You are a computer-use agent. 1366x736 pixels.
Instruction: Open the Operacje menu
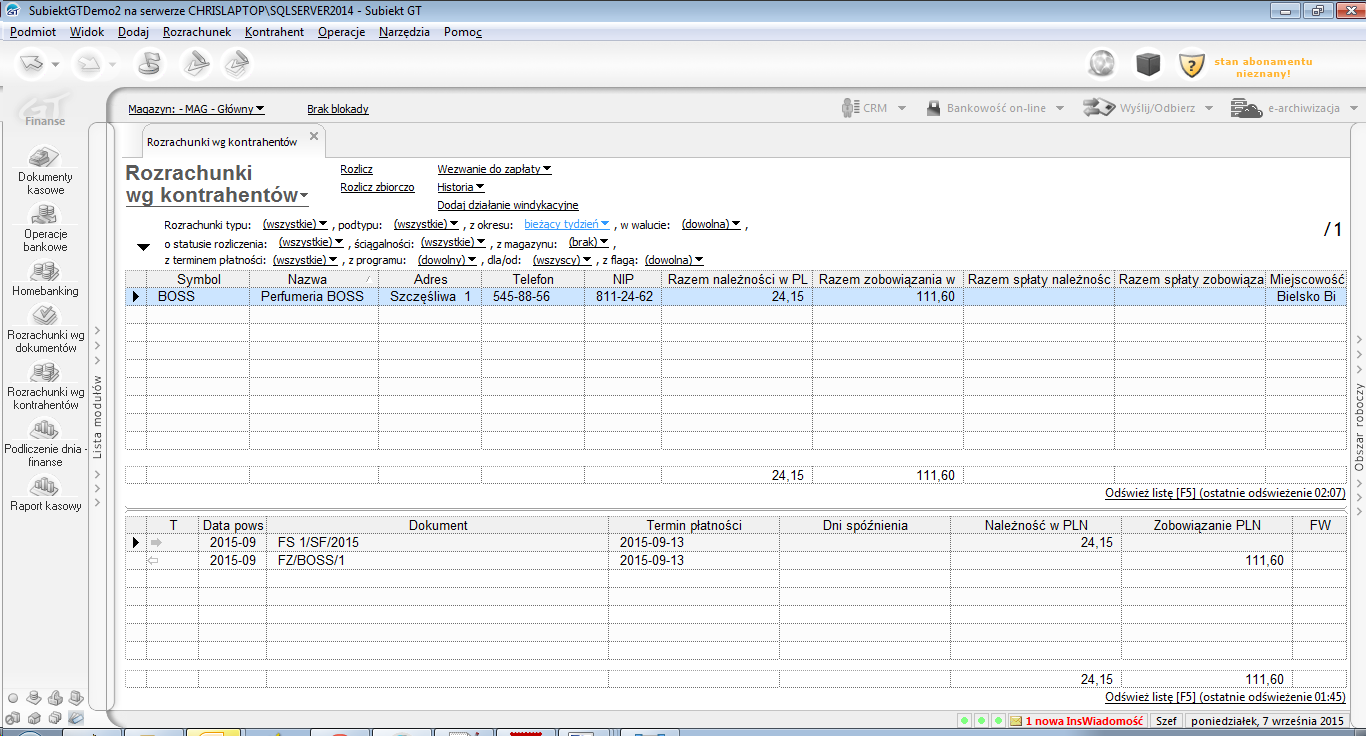(x=341, y=32)
